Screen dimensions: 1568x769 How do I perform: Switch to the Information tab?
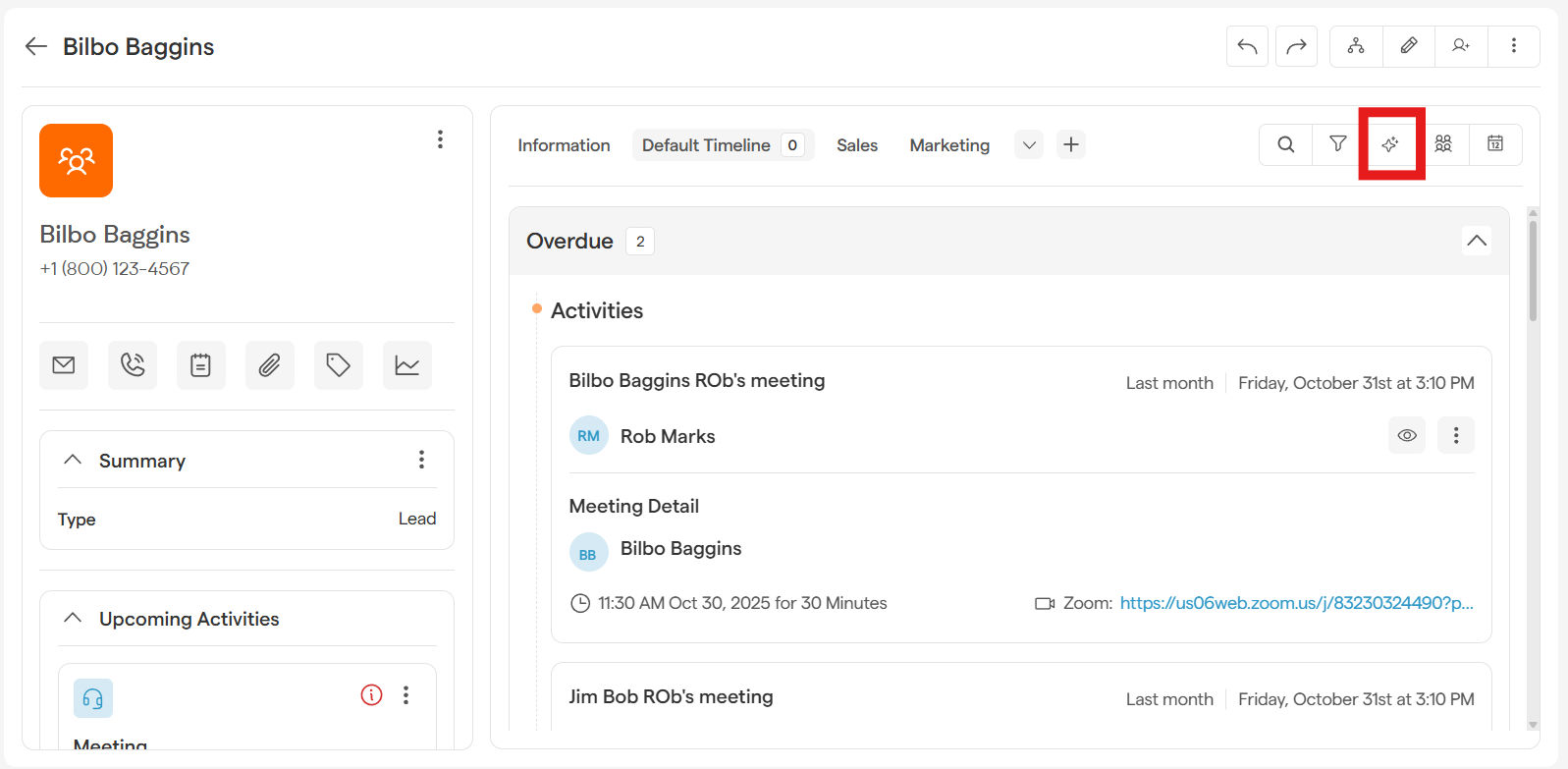[x=564, y=145]
